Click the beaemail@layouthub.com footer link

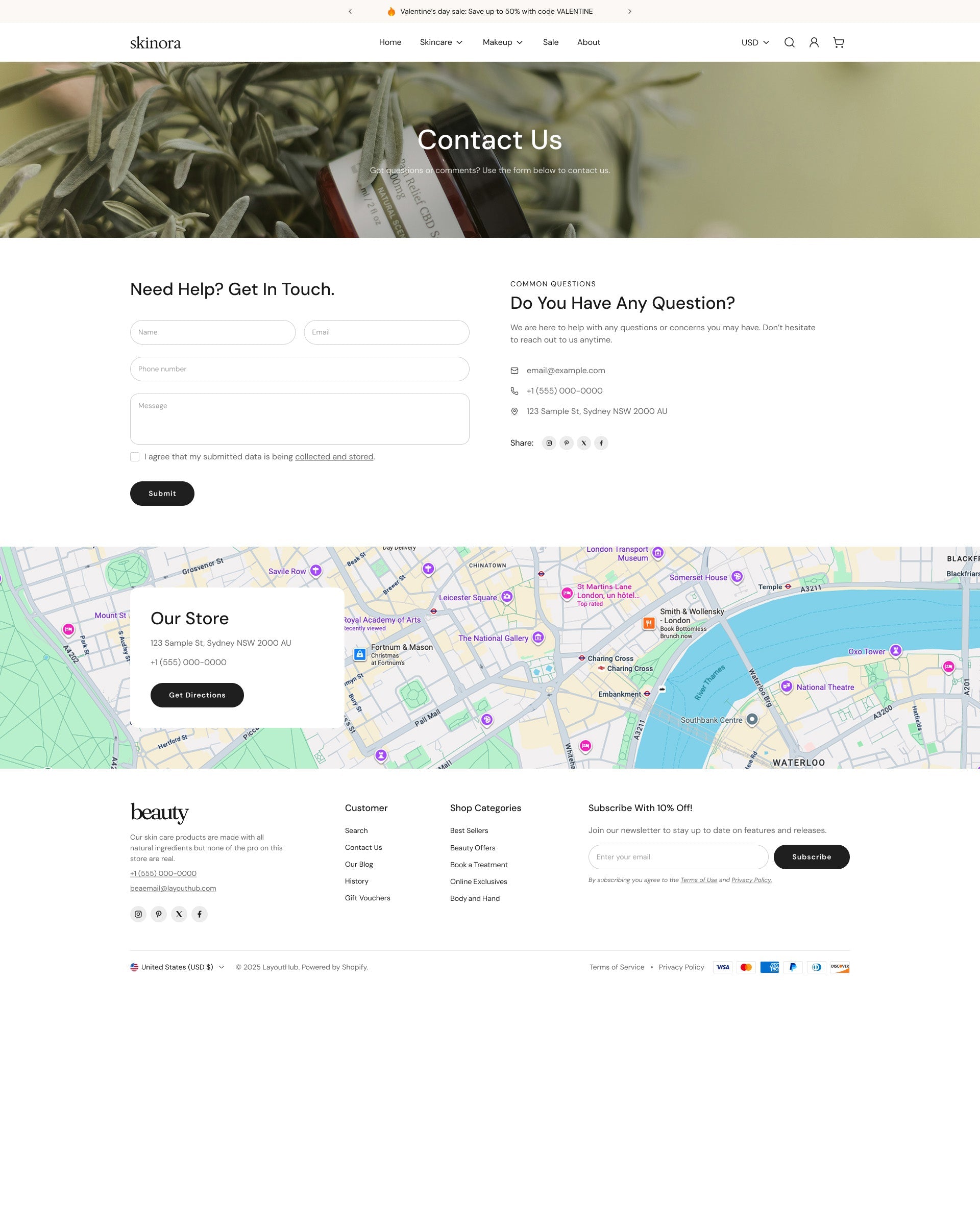pyautogui.click(x=173, y=888)
